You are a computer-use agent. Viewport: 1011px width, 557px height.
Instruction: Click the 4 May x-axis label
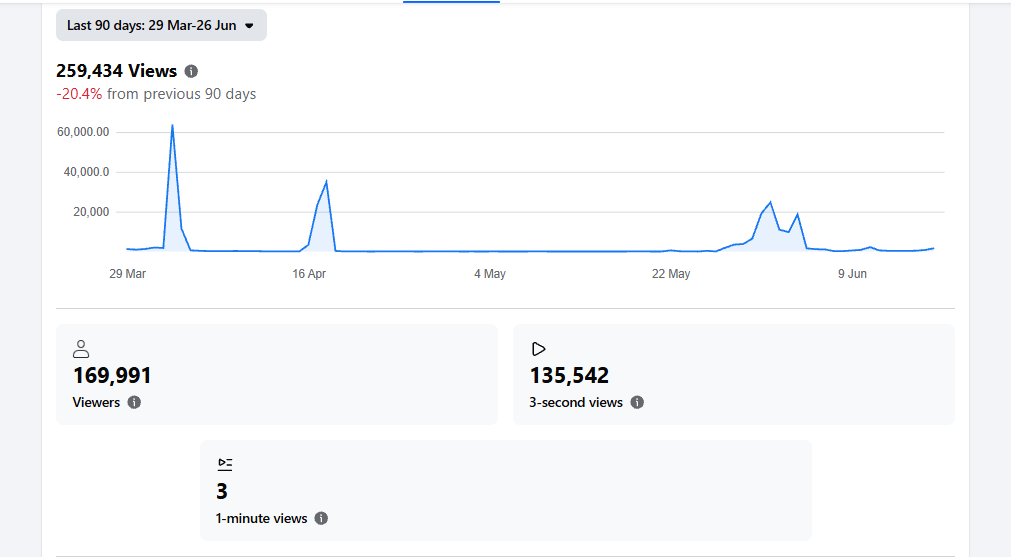490,273
